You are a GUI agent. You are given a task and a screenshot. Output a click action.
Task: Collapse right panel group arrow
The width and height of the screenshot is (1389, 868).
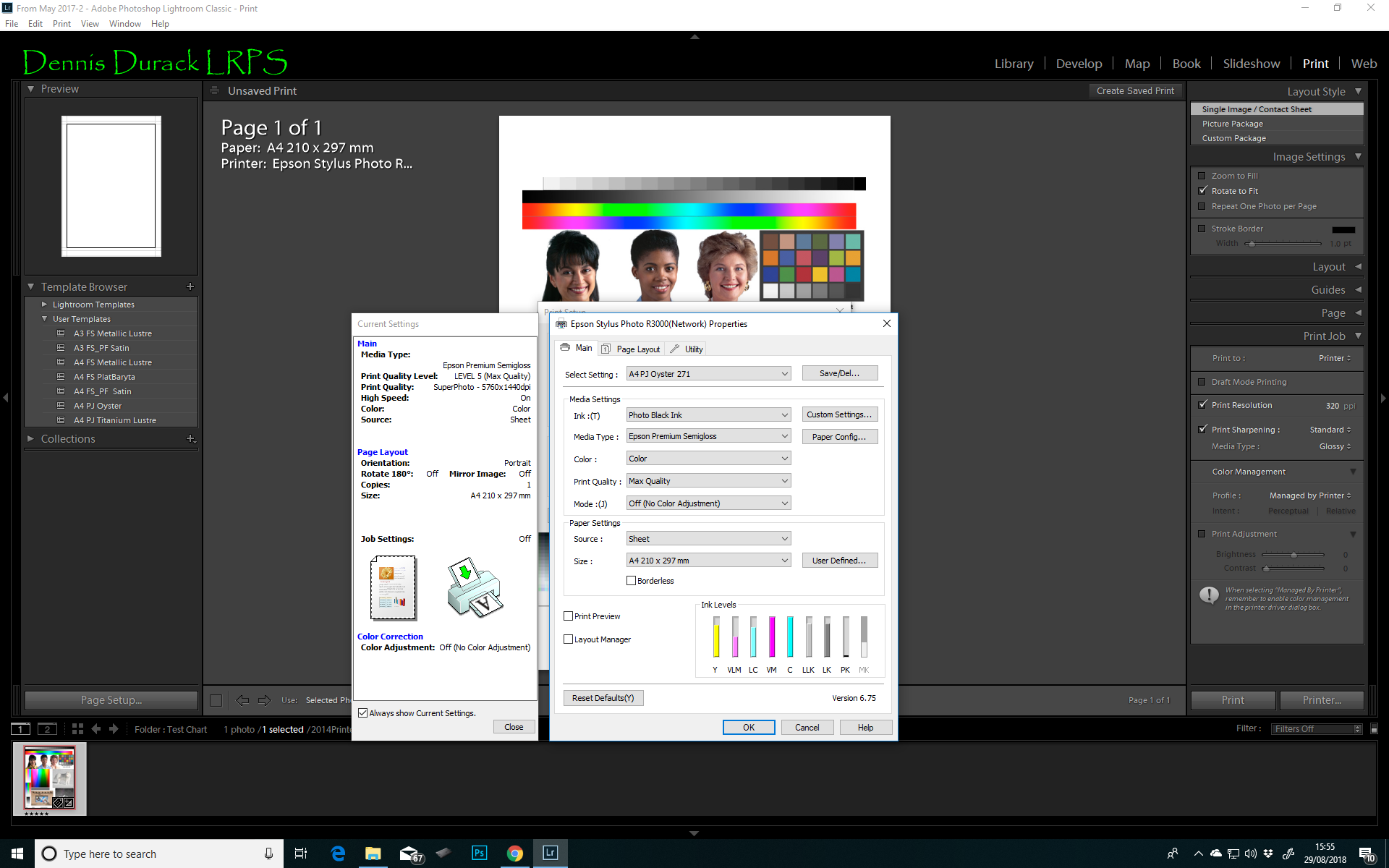[1383, 398]
